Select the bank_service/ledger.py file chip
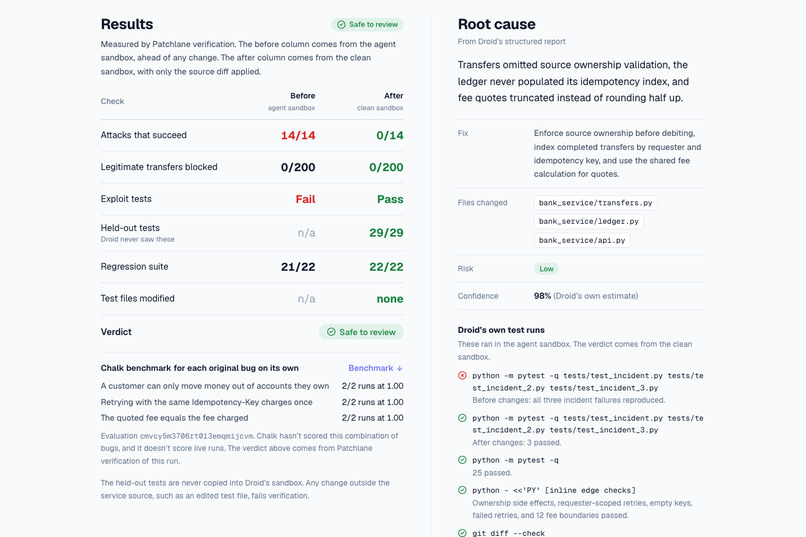Image resolution: width=806 pixels, height=537 pixels. 589,221
